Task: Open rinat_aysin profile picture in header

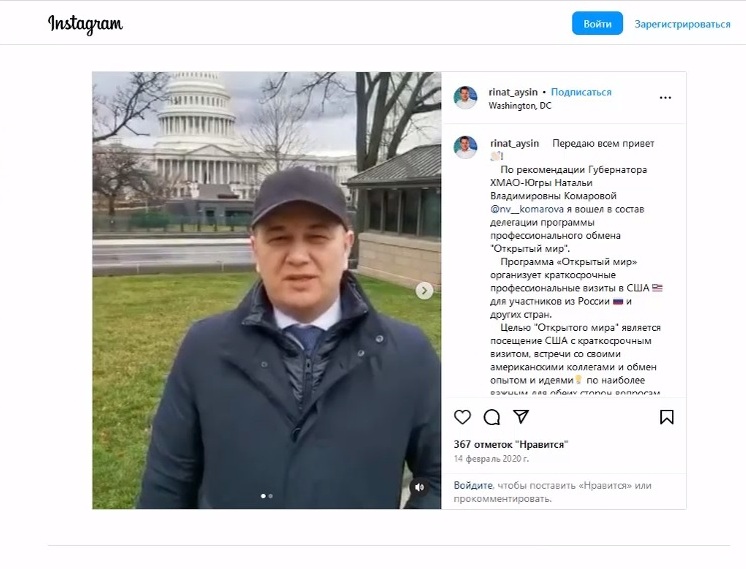Action: click(x=465, y=98)
